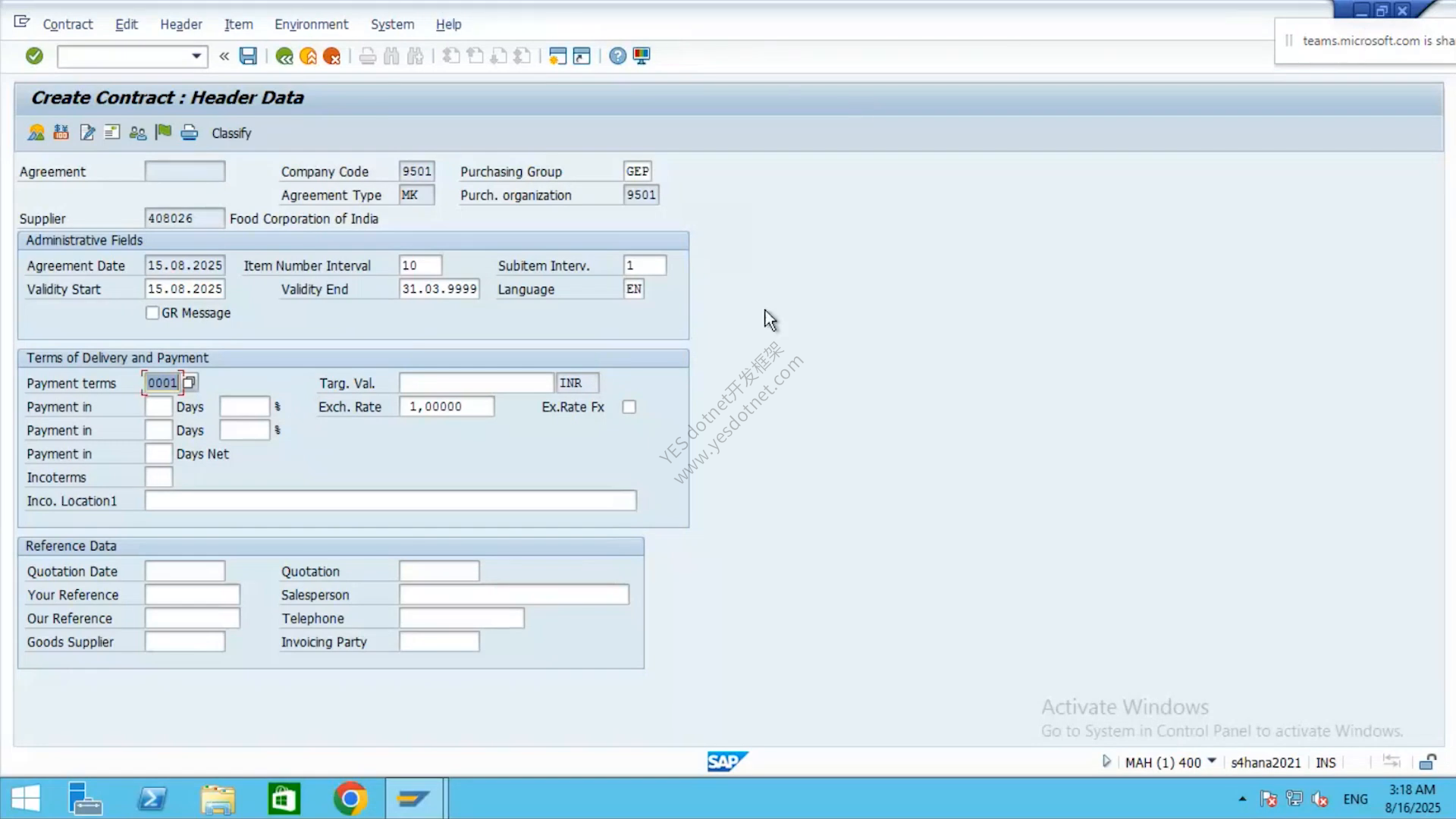Click the Targ. Val. input field

click(477, 383)
